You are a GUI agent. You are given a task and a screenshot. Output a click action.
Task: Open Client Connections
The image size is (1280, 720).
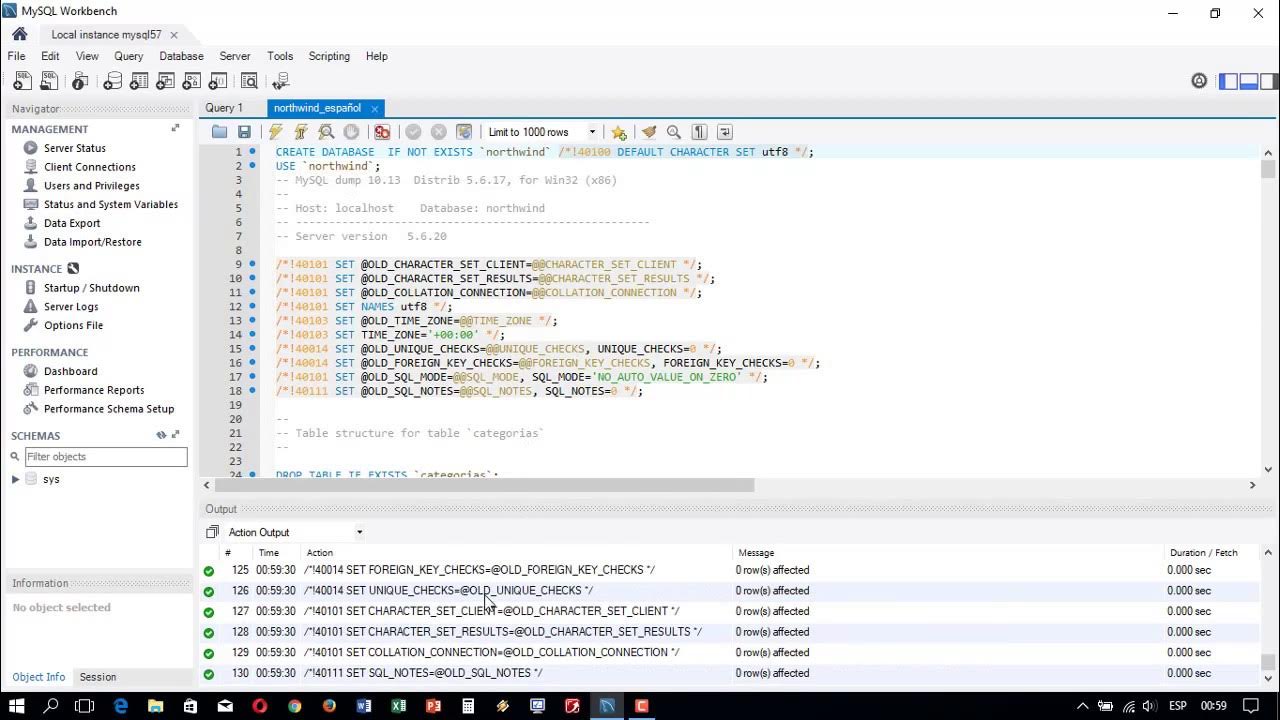click(x=90, y=167)
